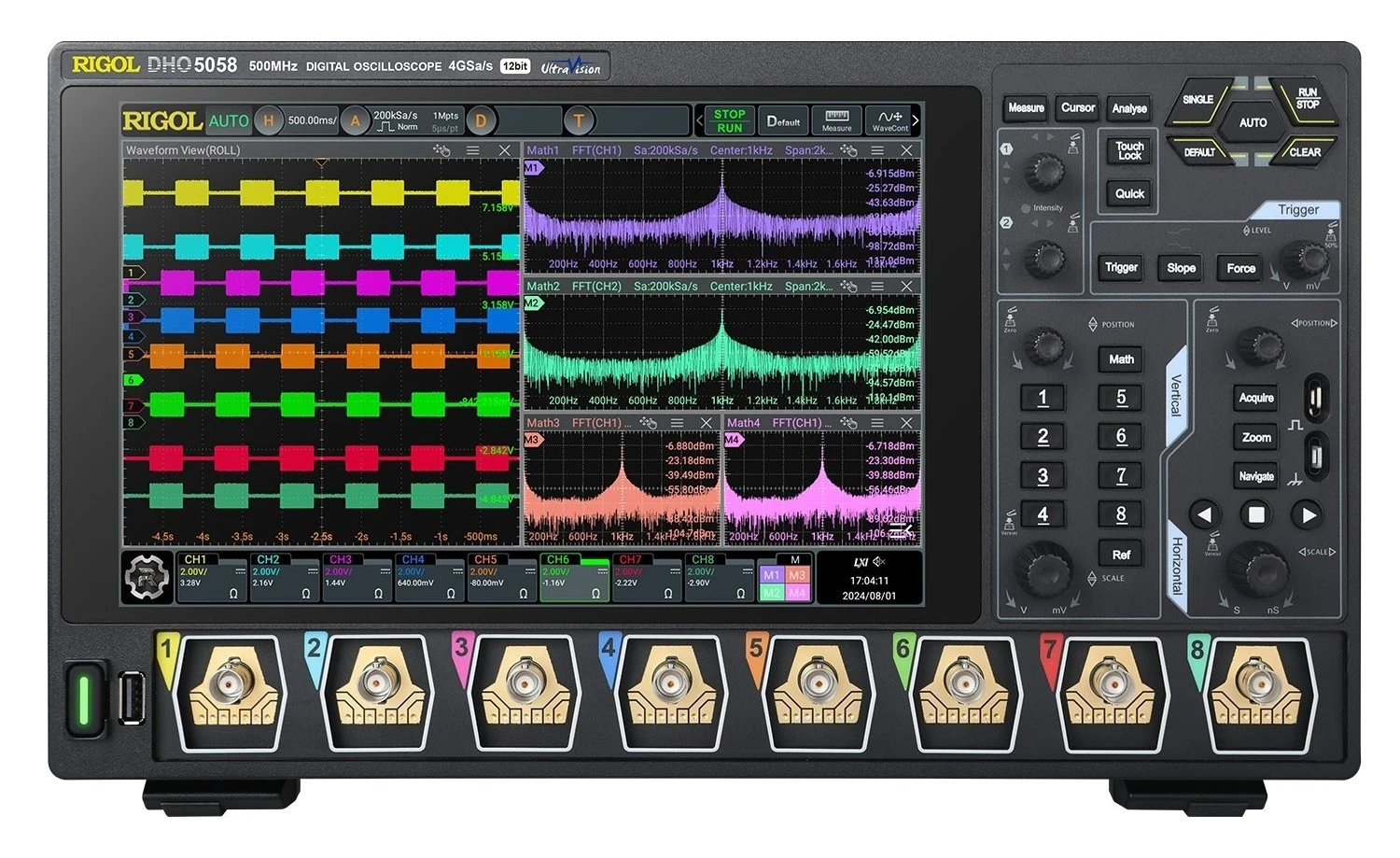The image size is (1400, 858).
Task: Open the gear function navigation icon
Action: click(x=147, y=577)
